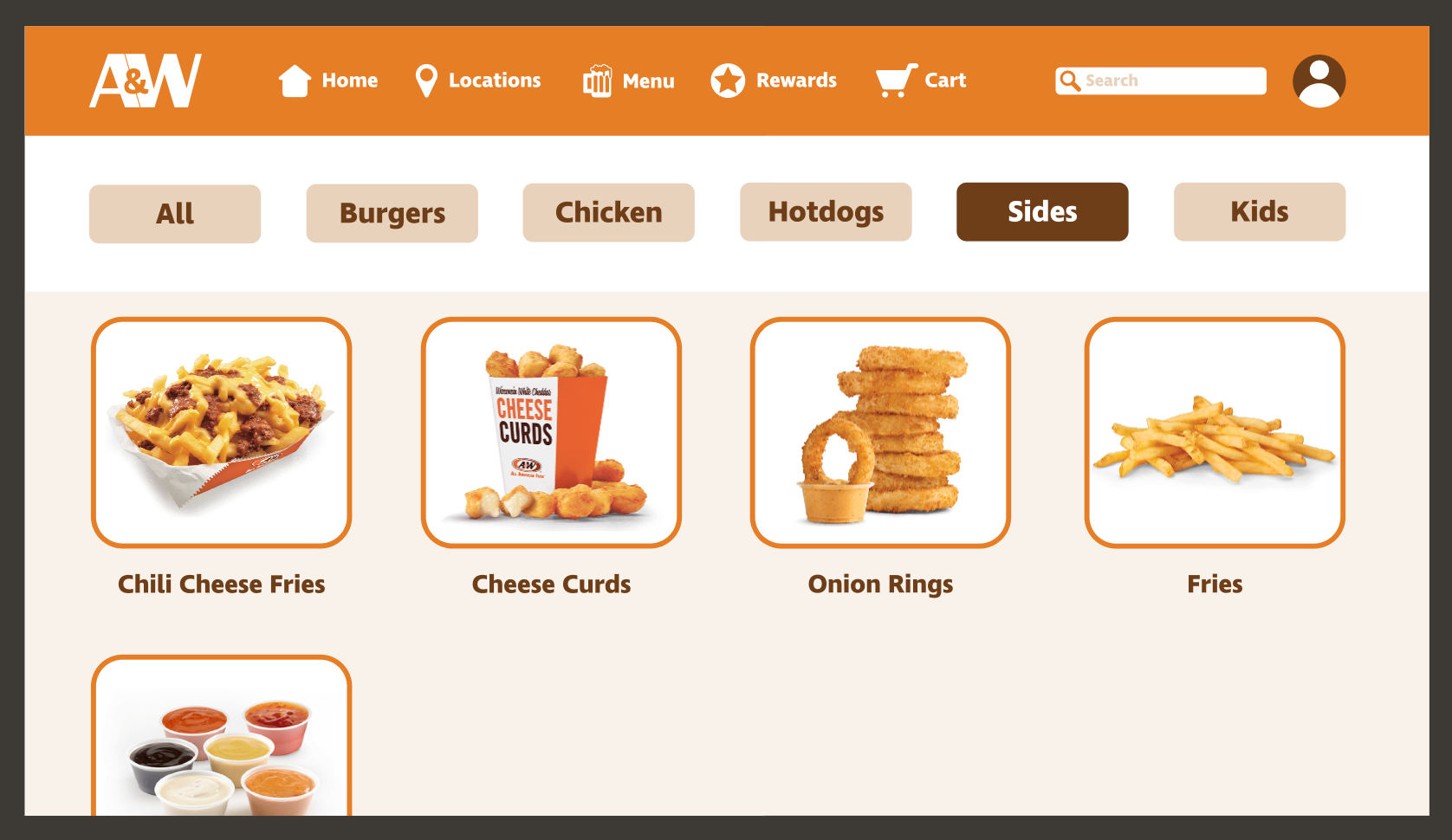1452x840 pixels.
Task: Click the Home house icon
Action: [x=295, y=81]
